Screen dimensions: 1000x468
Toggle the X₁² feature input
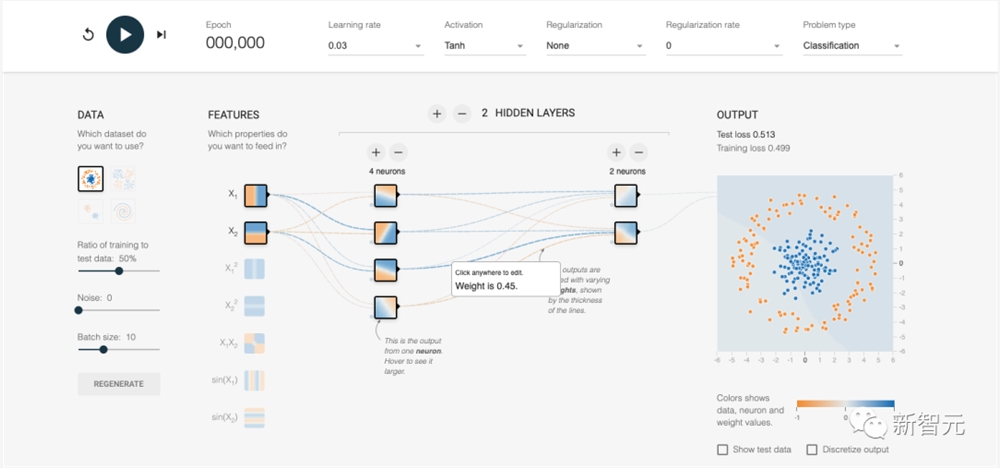pos(255,268)
